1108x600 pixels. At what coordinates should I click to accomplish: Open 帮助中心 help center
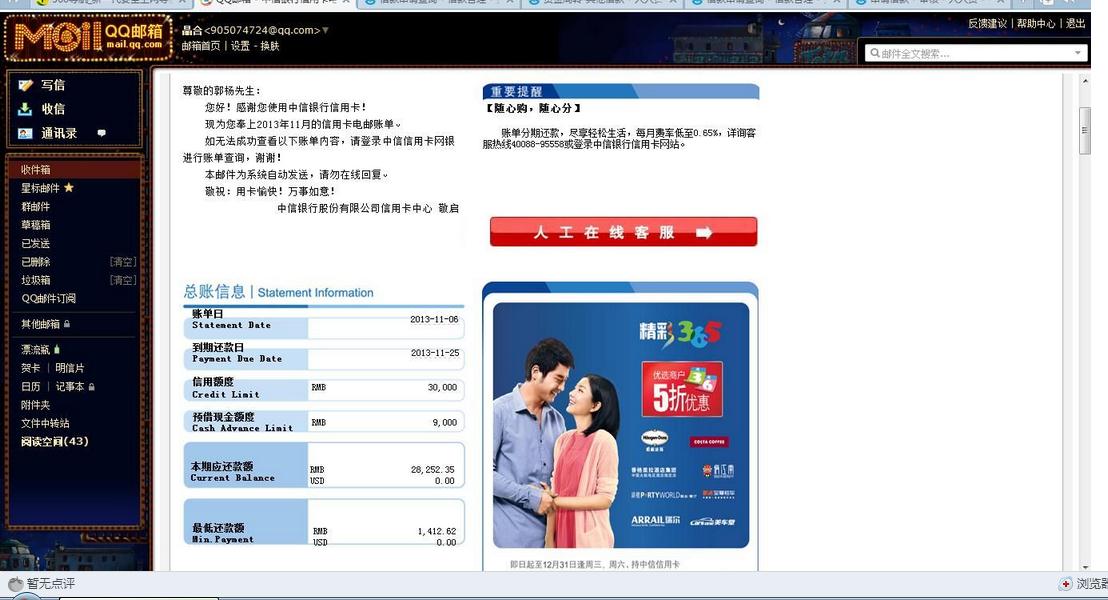[1036, 23]
